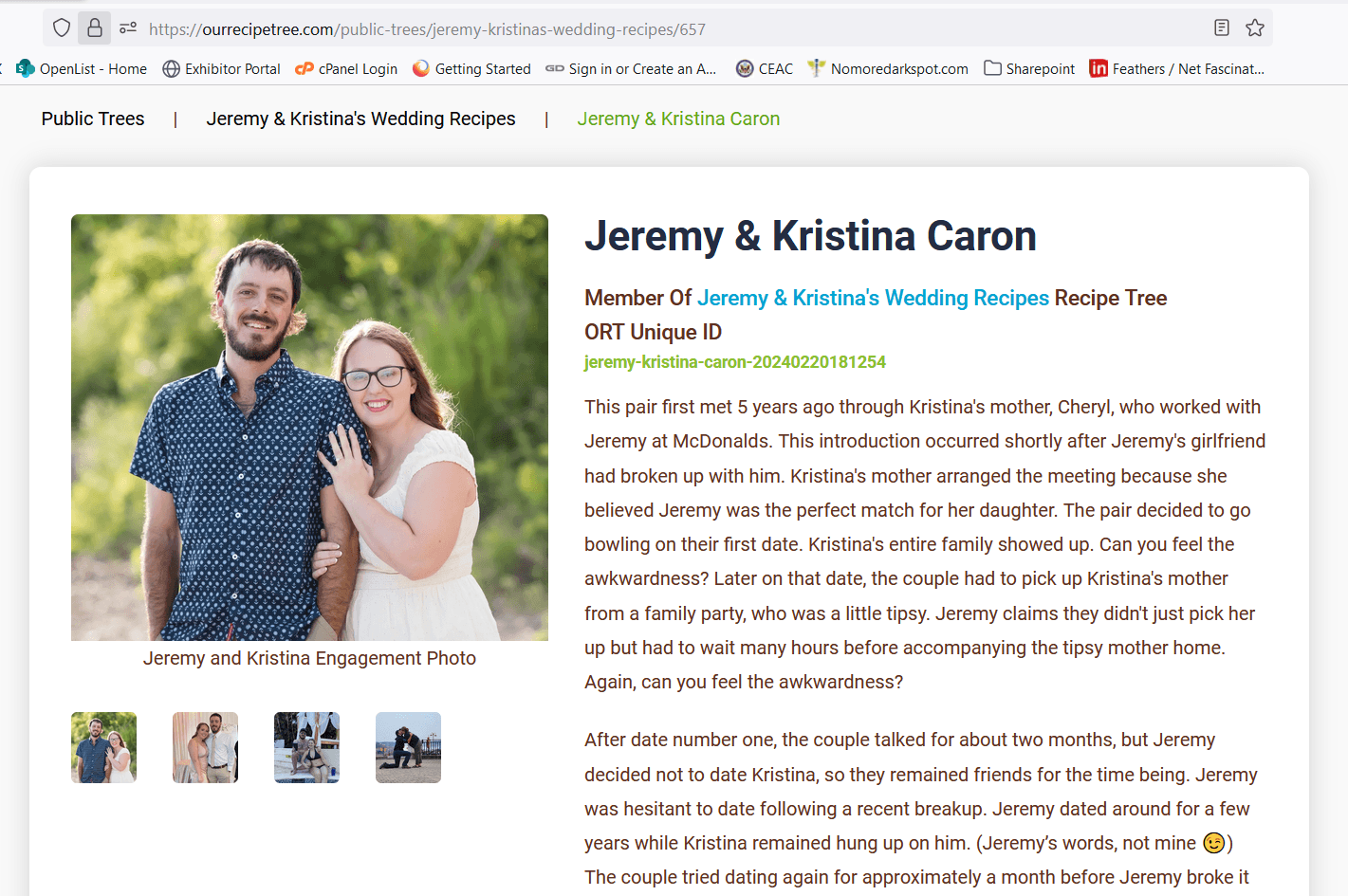
Task: Click the jeremy-kristina-caron unique ID link
Action: [x=735, y=362]
